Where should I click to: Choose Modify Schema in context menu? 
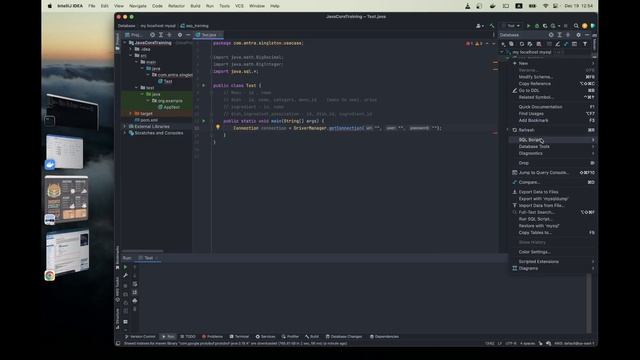[553, 77]
